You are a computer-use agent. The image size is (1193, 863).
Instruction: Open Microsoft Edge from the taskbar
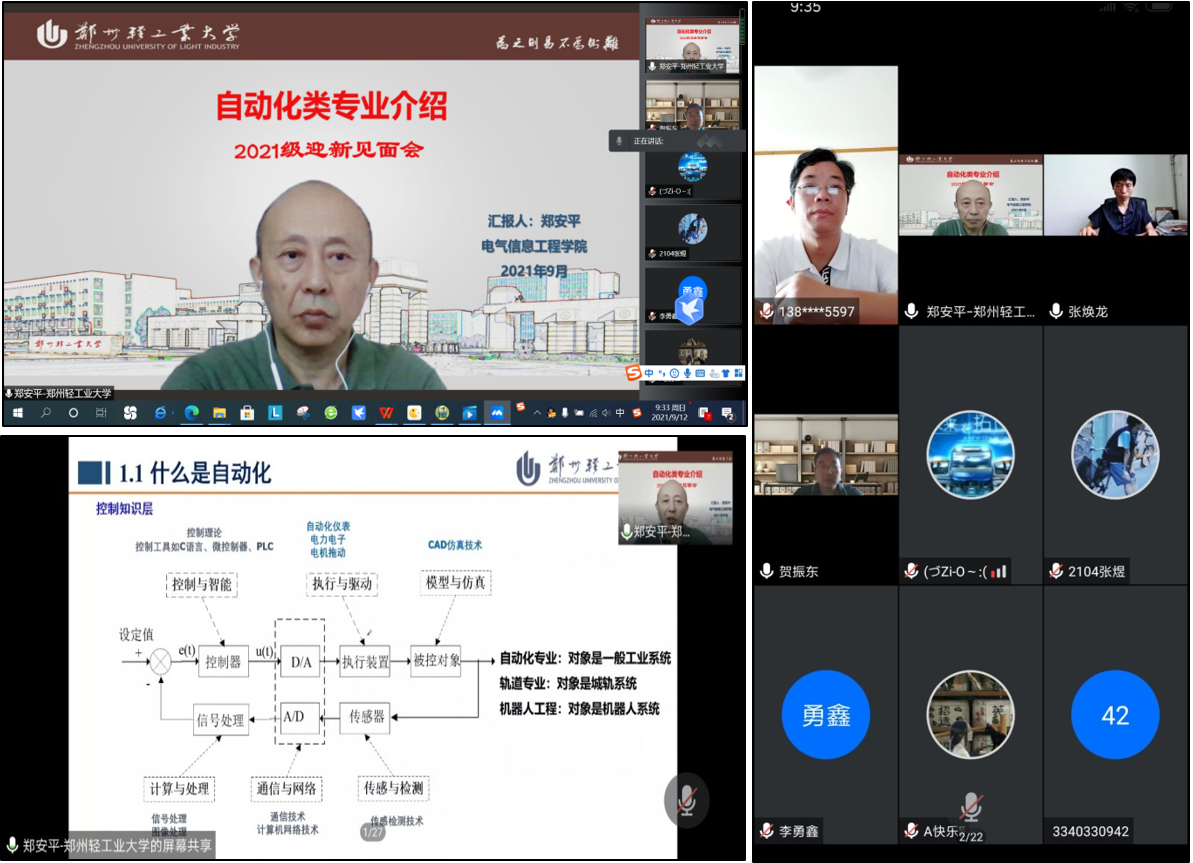(190, 412)
